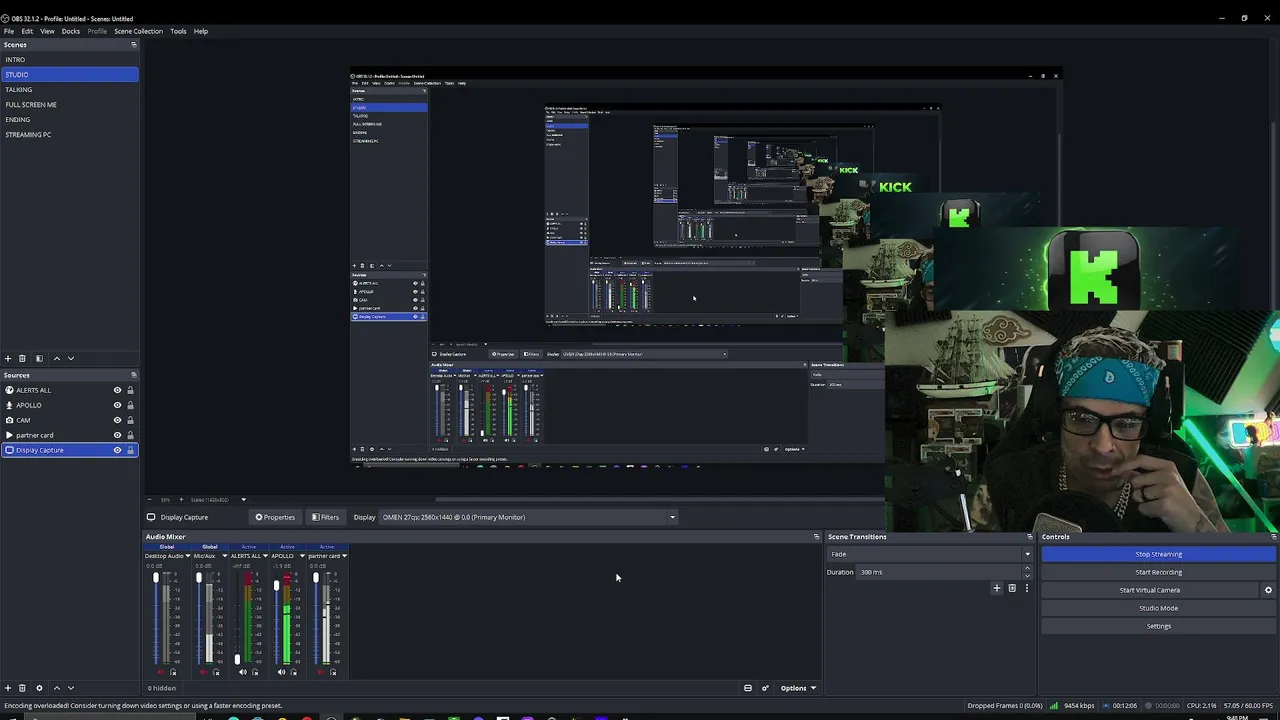Image resolution: width=1280 pixels, height=720 pixels.
Task: Unmute Desktop Audio speaker icon
Action: pyautogui.click(x=160, y=672)
